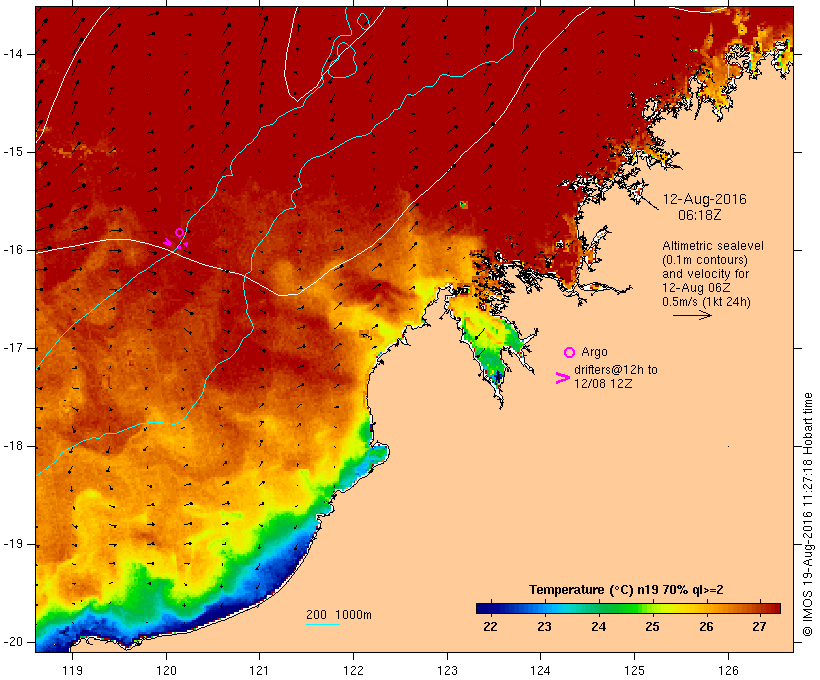Click the '0.5m/s (1kt 24h)' text
The height and width of the screenshot is (680, 820).
tap(706, 302)
